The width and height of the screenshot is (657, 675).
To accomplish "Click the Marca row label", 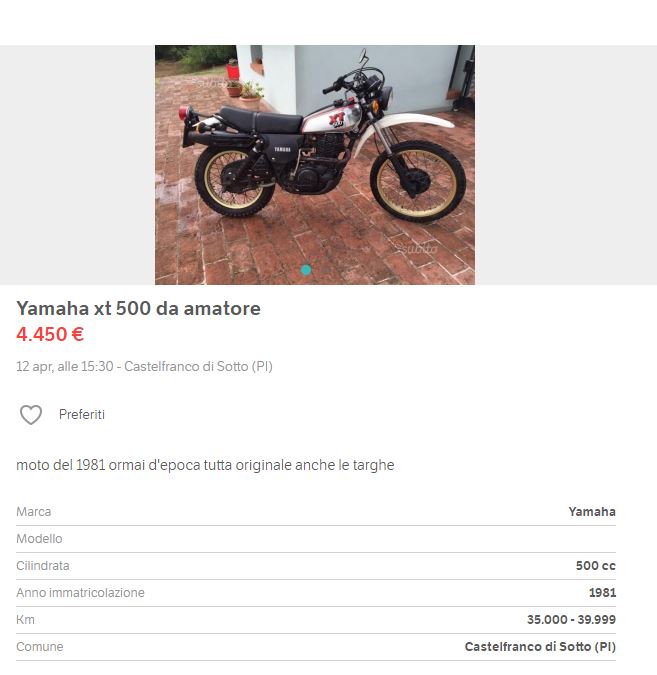I will [x=34, y=512].
